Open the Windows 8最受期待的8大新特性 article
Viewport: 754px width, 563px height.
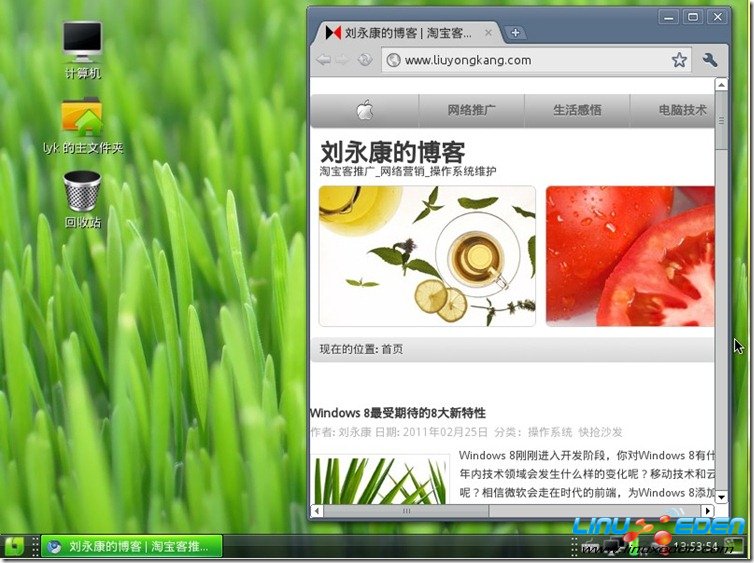(398, 413)
